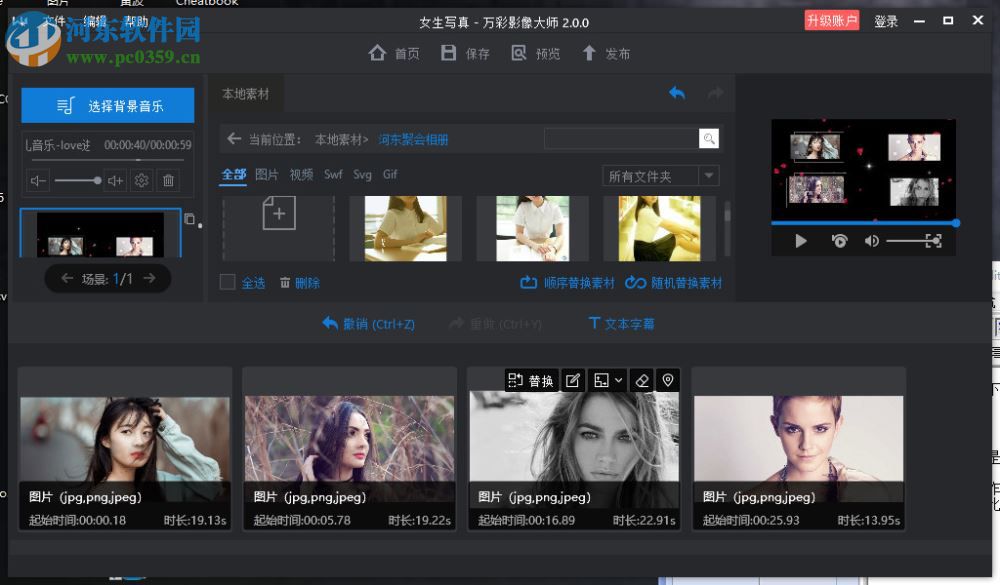Select the eraser icon on the clip toolbar
The image size is (1000, 585).
644,380
